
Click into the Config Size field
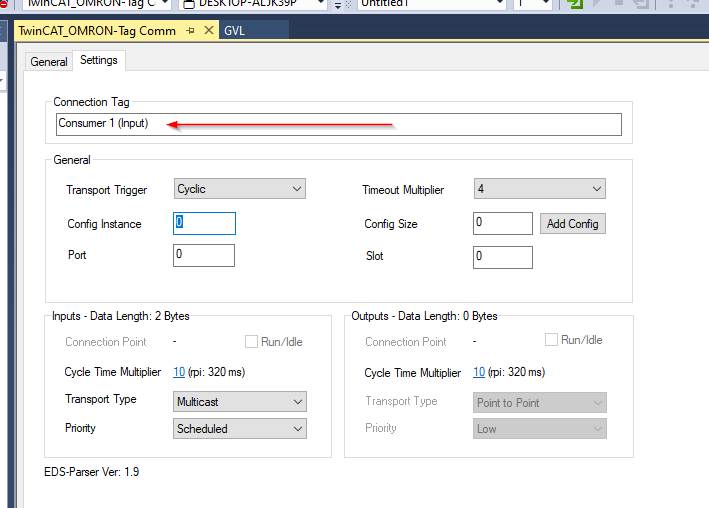pyautogui.click(x=503, y=223)
